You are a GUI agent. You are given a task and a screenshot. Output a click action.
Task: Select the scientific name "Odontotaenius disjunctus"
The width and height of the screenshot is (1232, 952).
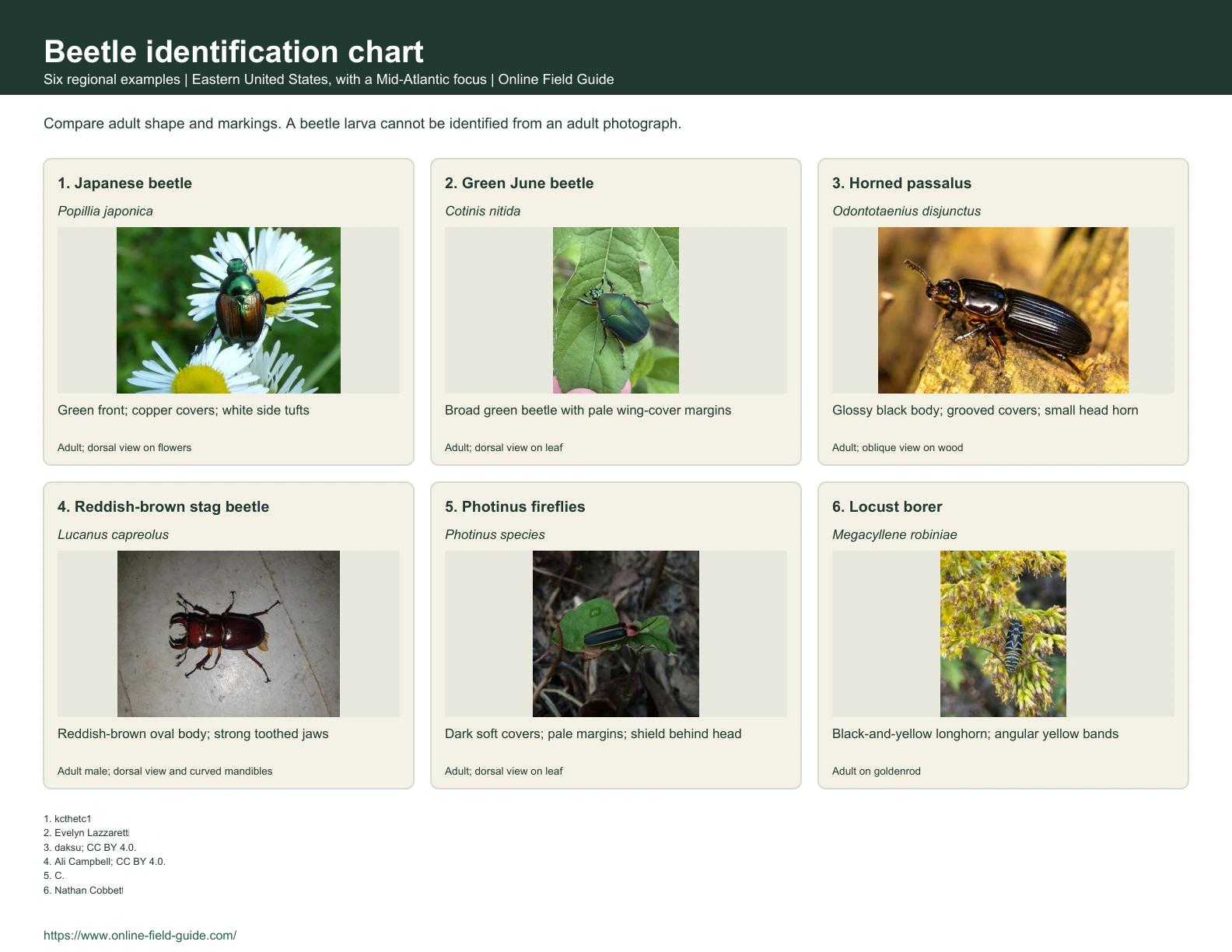(906, 211)
